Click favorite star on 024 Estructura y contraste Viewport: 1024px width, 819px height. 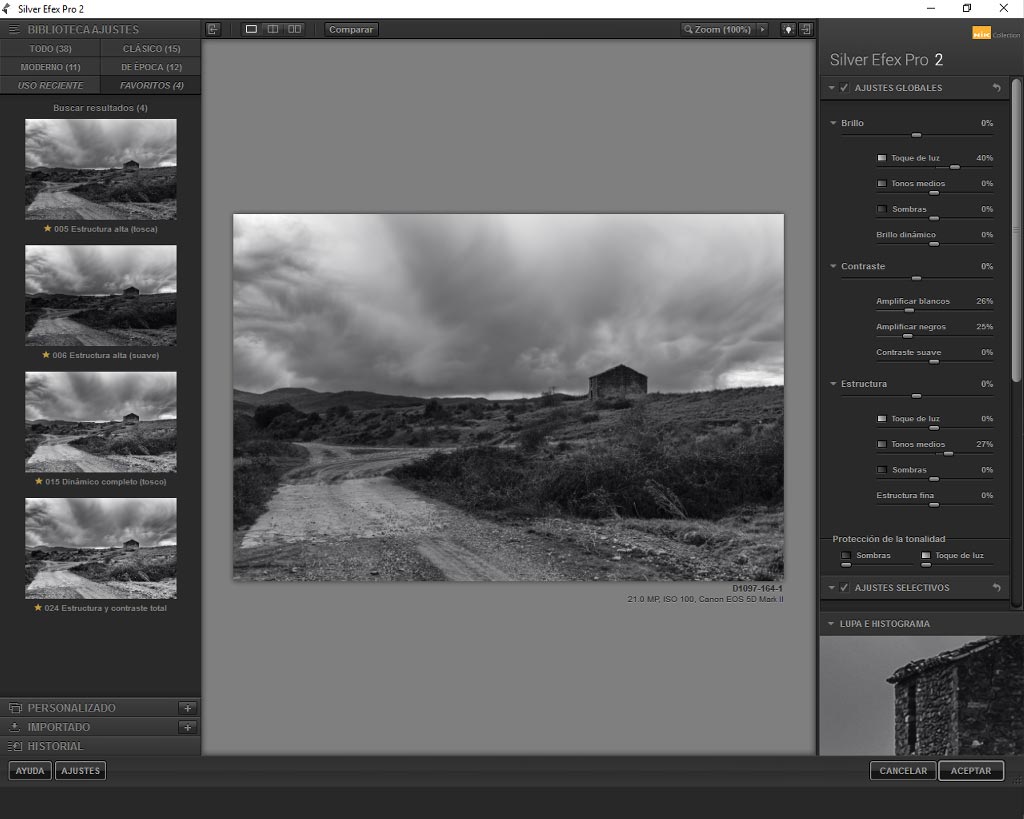pos(38,607)
